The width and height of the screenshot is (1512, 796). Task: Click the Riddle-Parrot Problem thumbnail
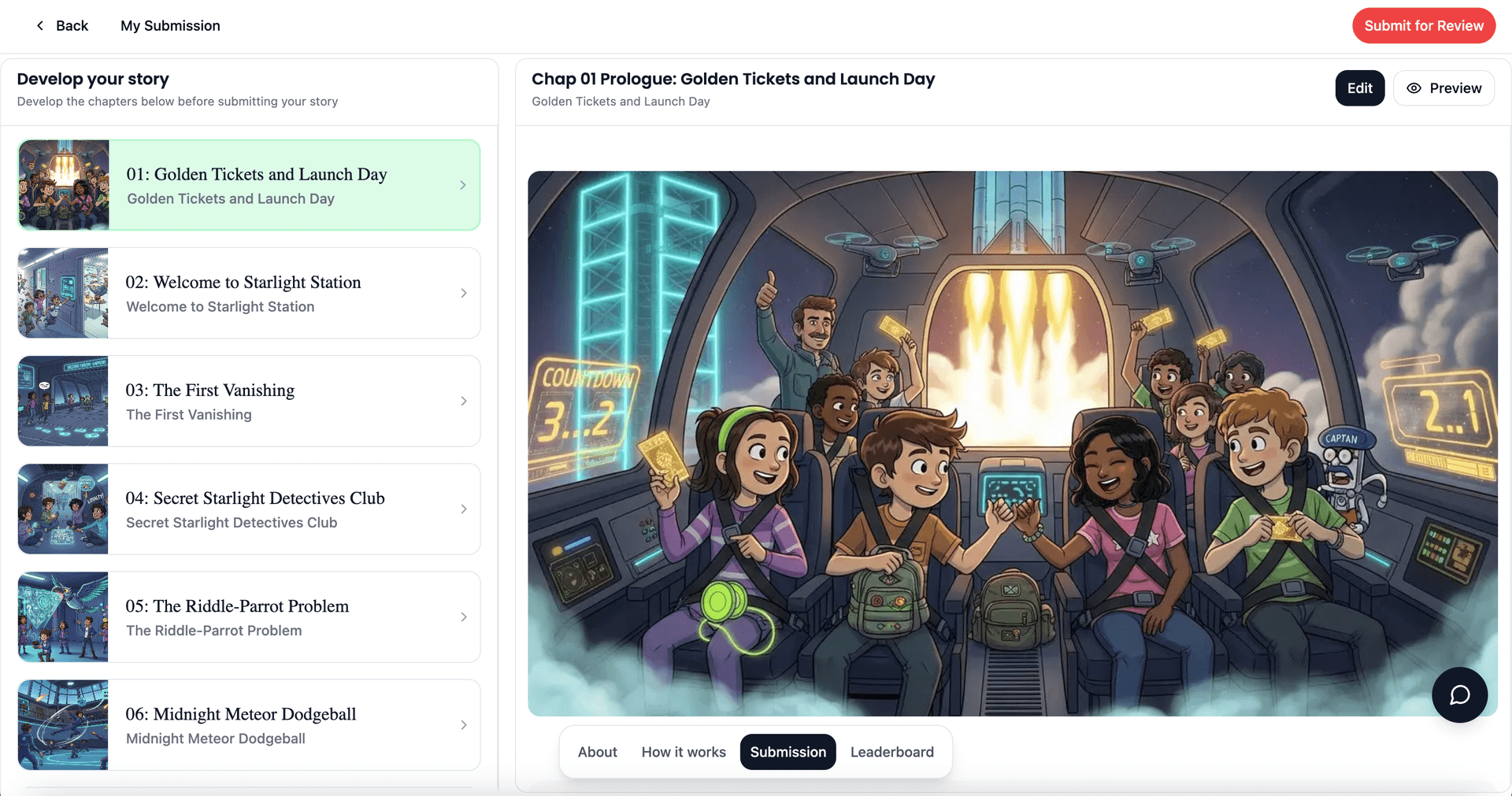(63, 616)
